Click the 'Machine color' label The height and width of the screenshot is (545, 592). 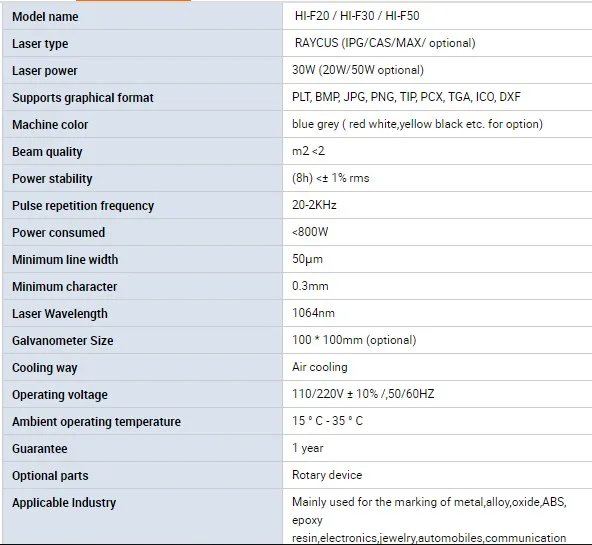tap(50, 125)
